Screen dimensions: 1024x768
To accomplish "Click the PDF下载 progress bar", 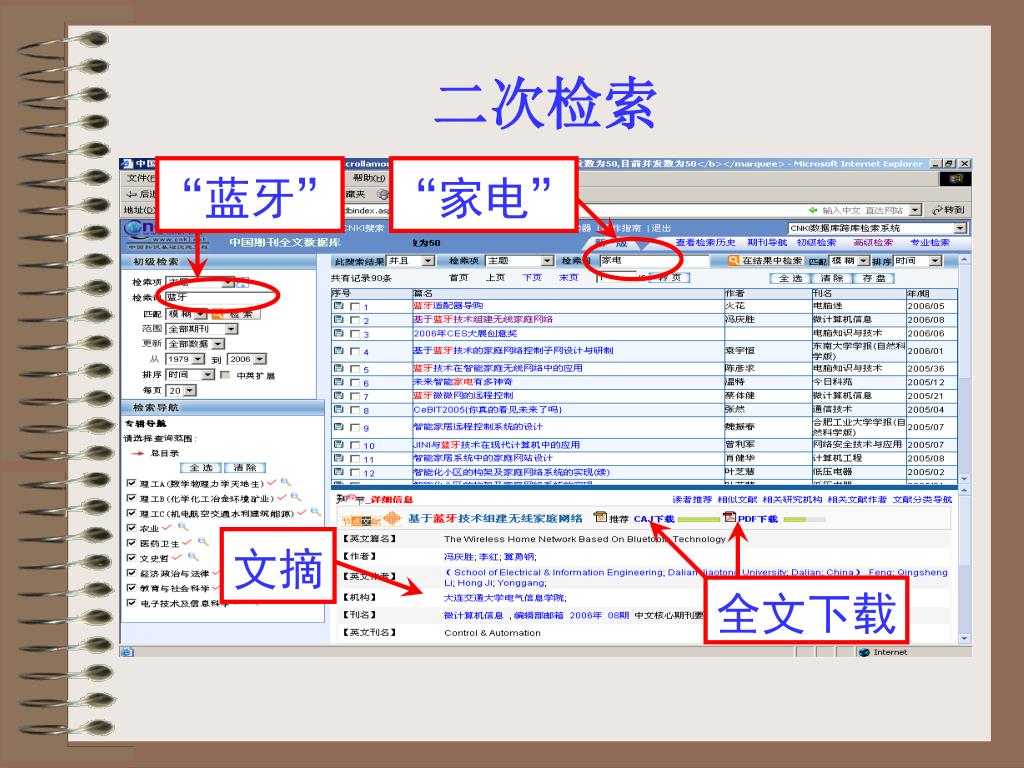I will [x=805, y=519].
